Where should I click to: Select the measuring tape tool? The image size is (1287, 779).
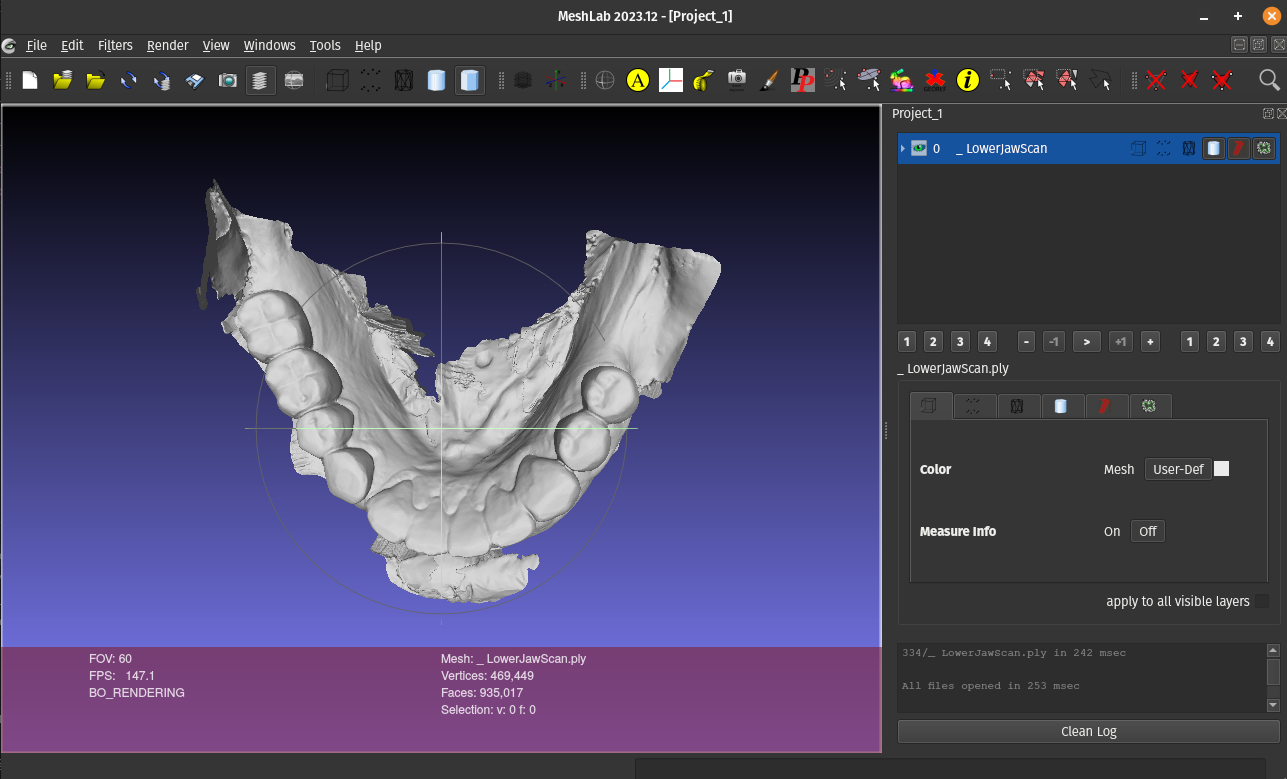[703, 81]
